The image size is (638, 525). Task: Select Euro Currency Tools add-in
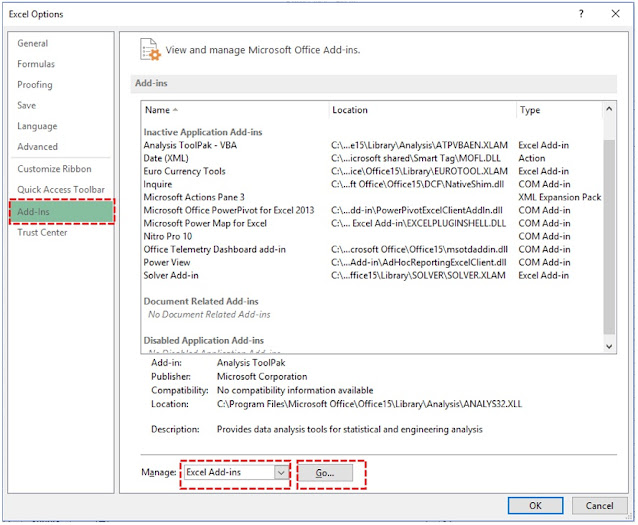[x=372, y=171]
